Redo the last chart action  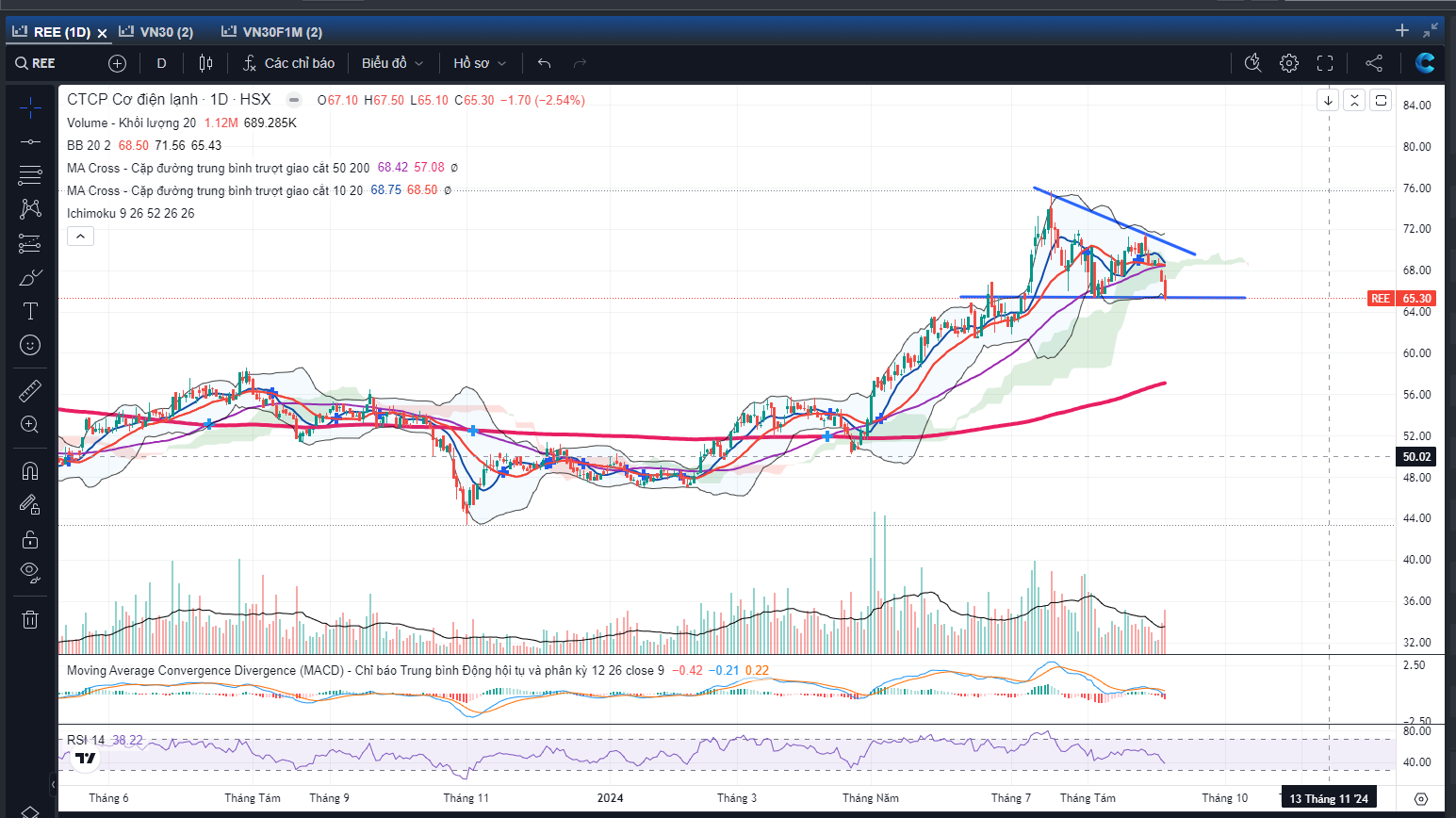(580, 63)
